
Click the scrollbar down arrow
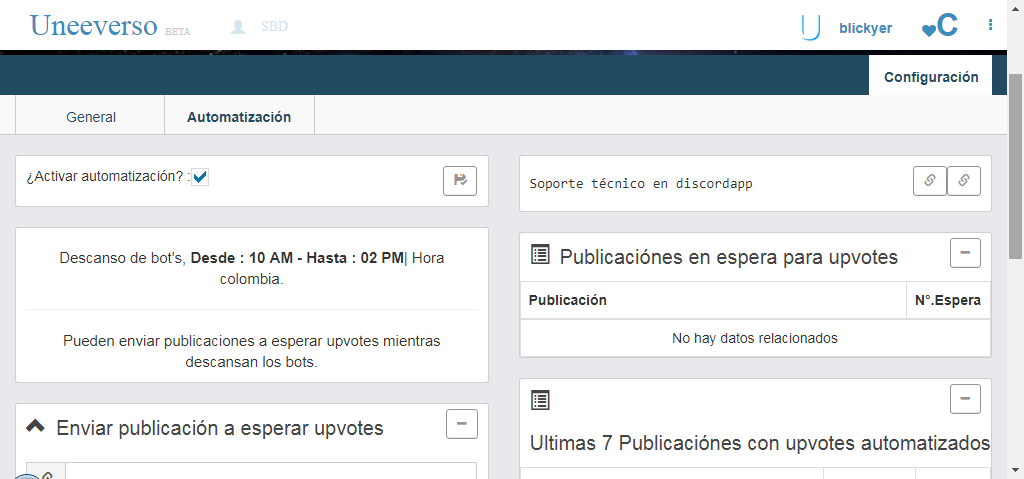tap(1016, 469)
